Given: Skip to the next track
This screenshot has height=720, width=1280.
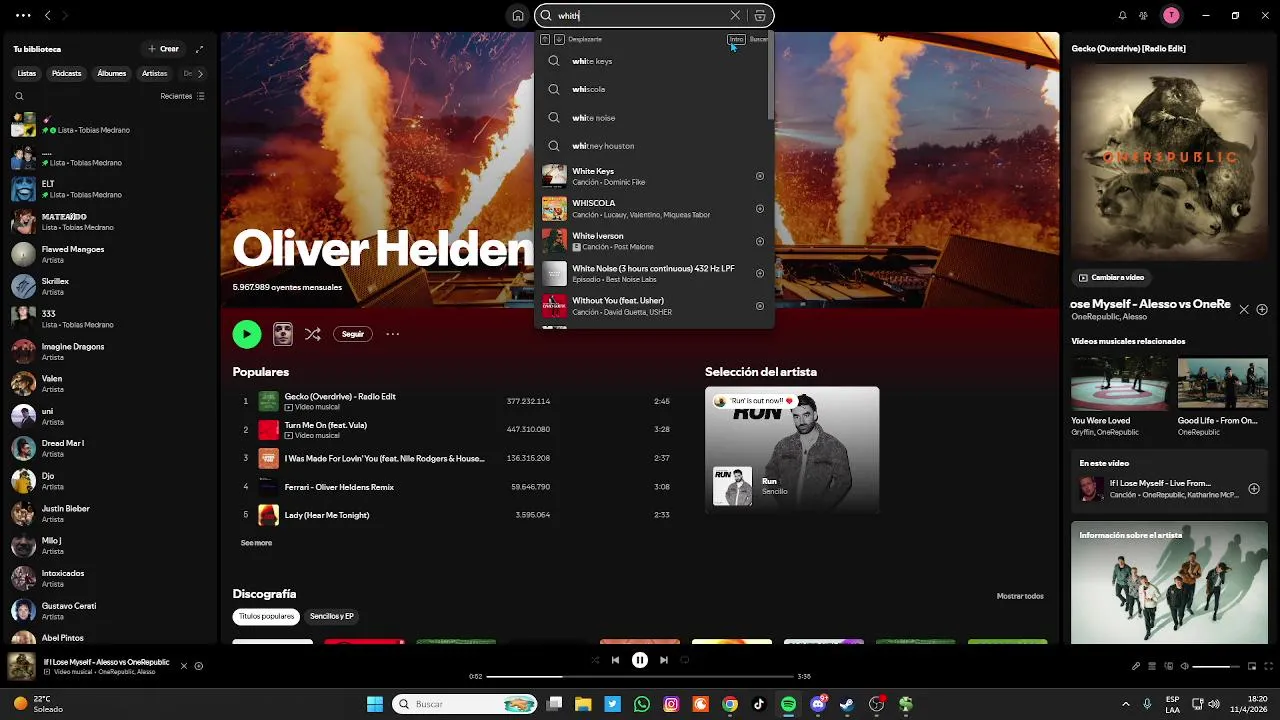Looking at the screenshot, I should 664,660.
